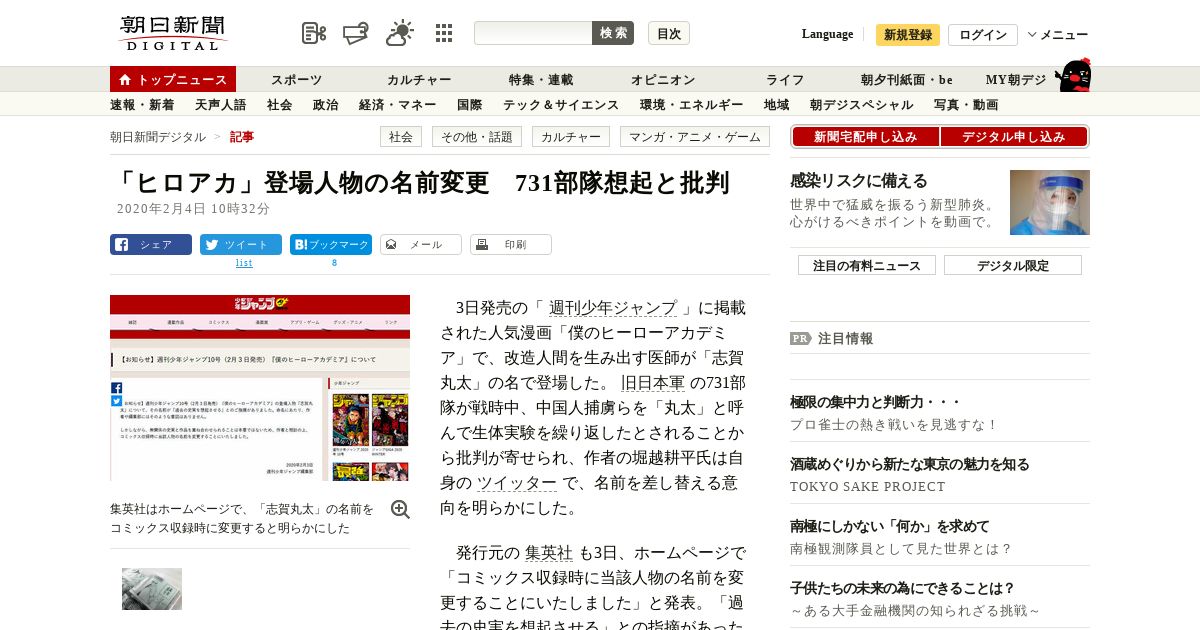Open the Asahi Shimbun Digital logo
The height and width of the screenshot is (630, 1200).
point(173,33)
